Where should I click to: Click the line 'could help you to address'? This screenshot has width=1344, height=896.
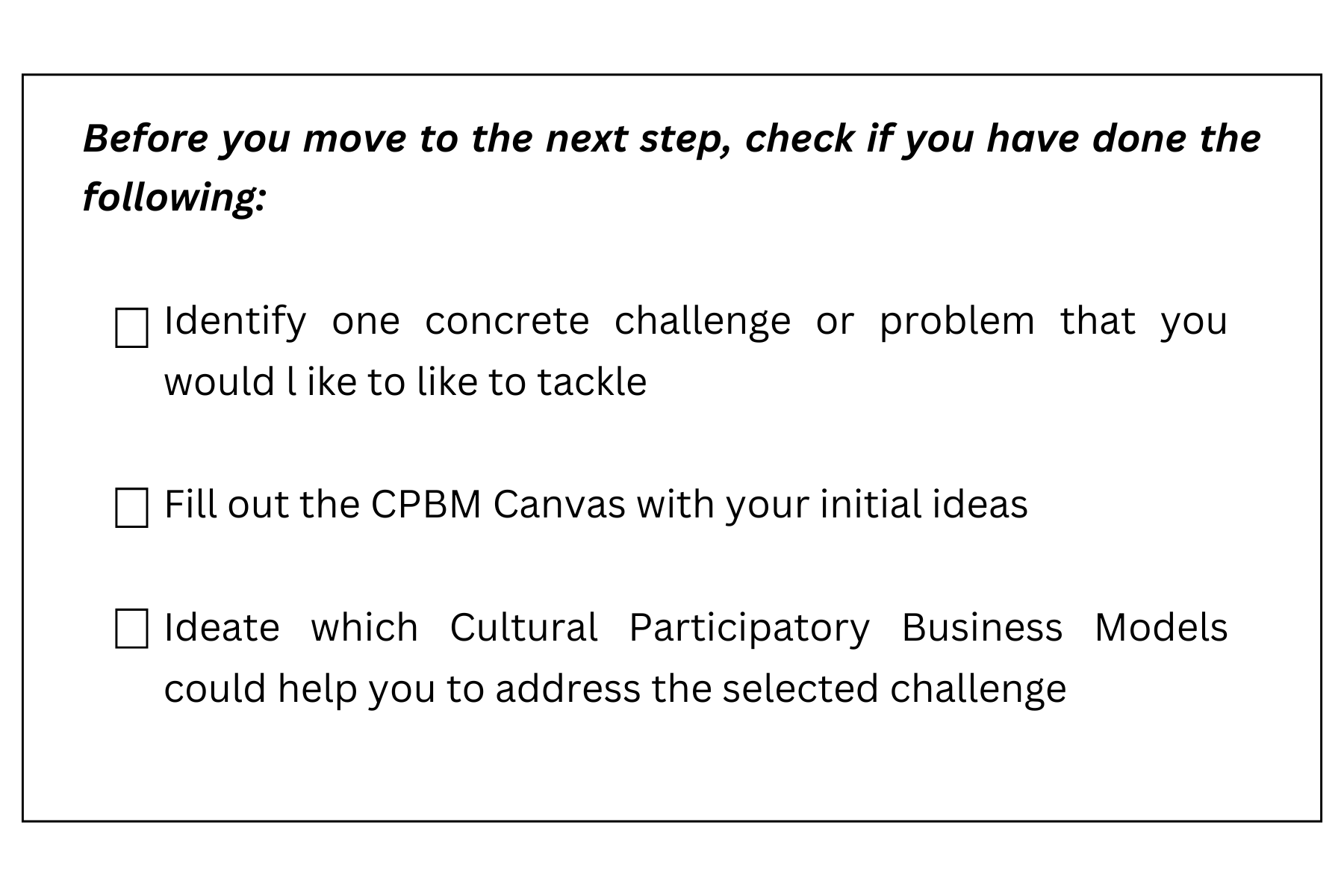click(402, 689)
